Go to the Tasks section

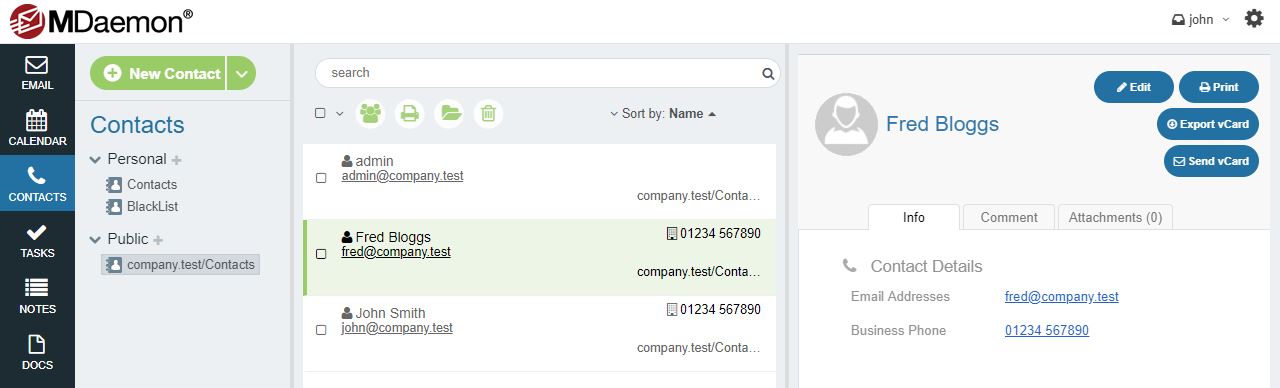tap(37, 240)
